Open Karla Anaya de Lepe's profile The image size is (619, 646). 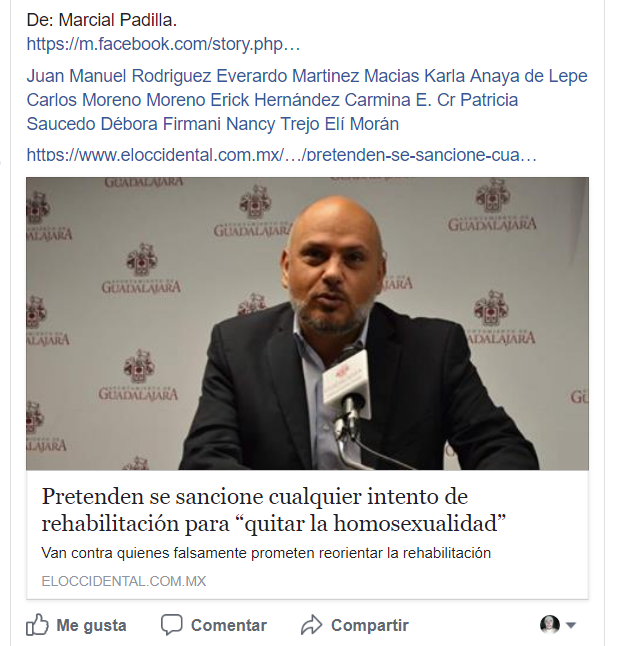(x=506, y=76)
